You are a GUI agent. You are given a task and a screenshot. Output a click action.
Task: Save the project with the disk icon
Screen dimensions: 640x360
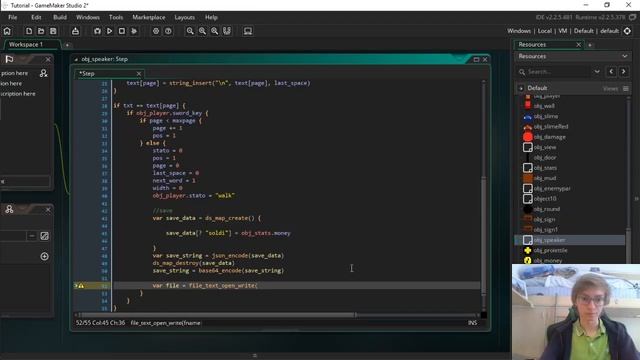(53, 31)
